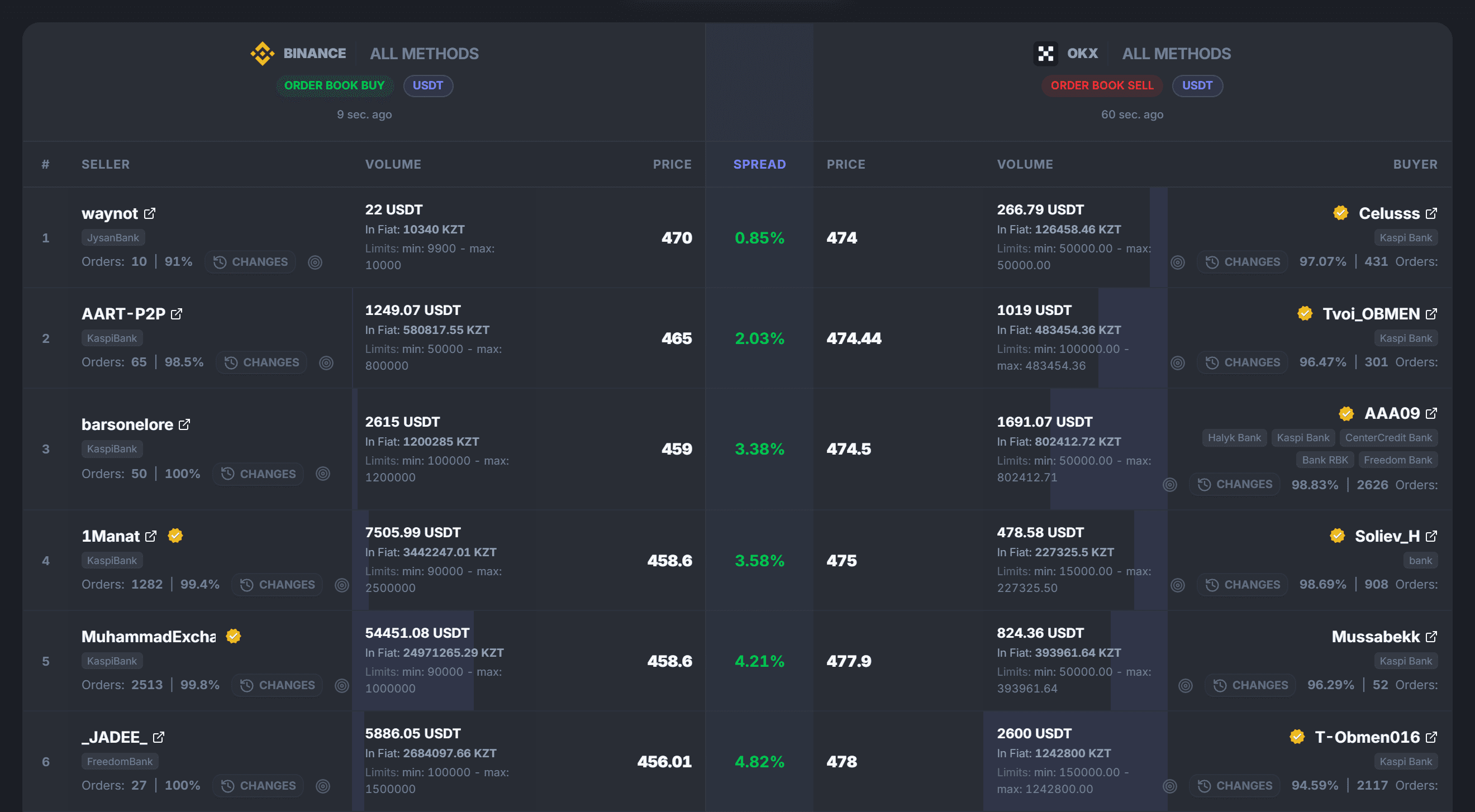Open Soliev_H external profile link icon

(1431, 536)
